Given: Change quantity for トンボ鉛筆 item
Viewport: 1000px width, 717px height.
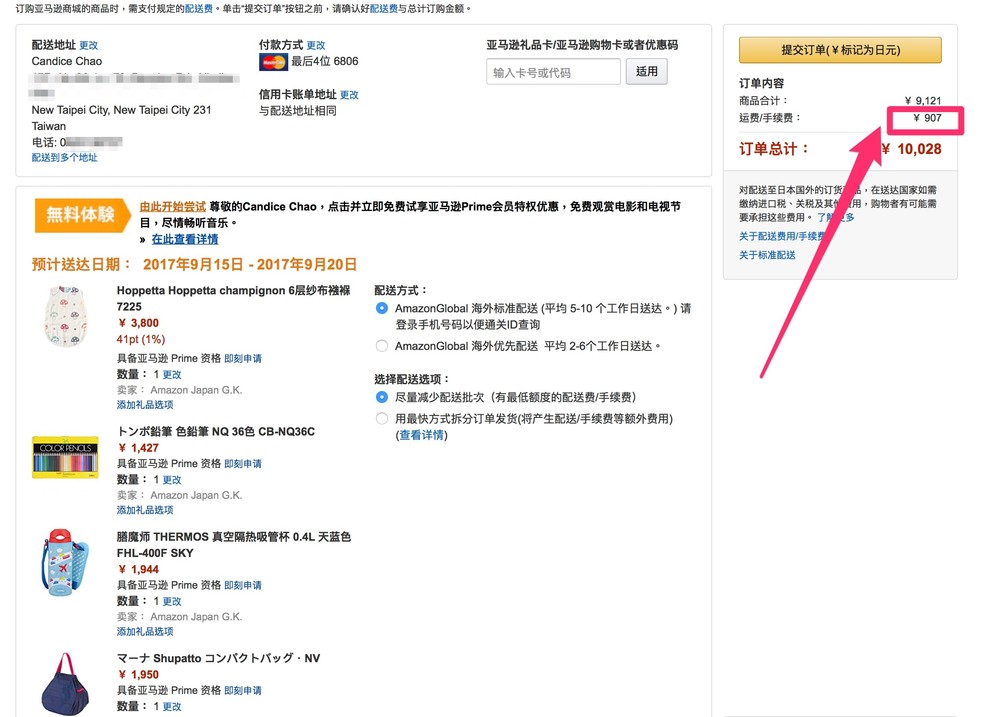Looking at the screenshot, I should (172, 480).
